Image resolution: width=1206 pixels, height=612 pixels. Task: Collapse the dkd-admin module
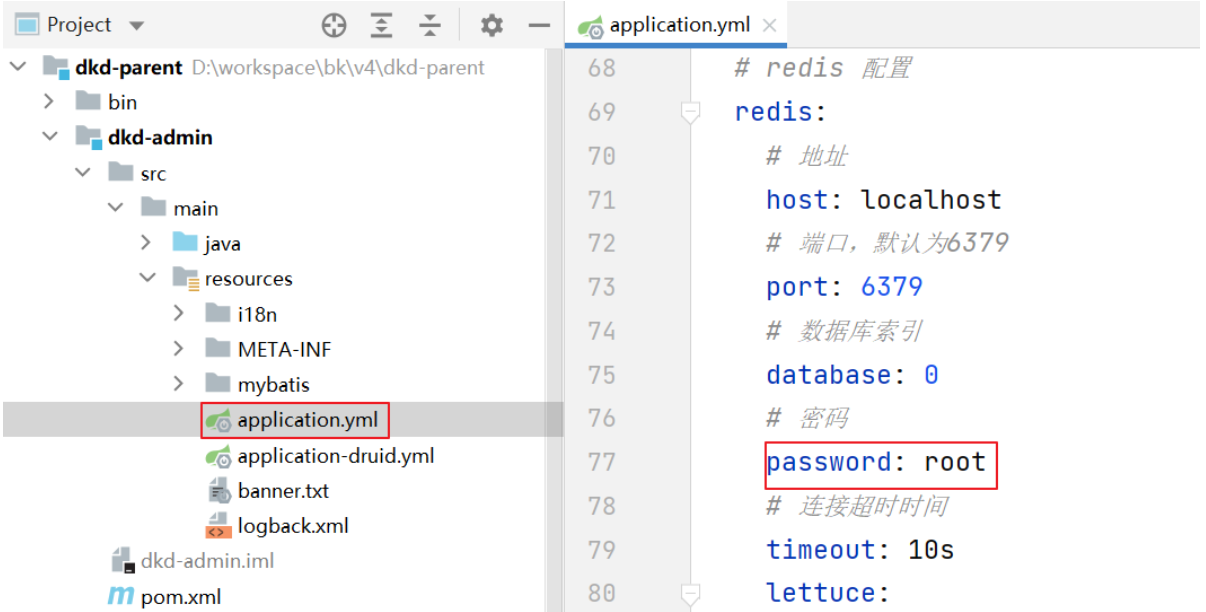(x=50, y=137)
